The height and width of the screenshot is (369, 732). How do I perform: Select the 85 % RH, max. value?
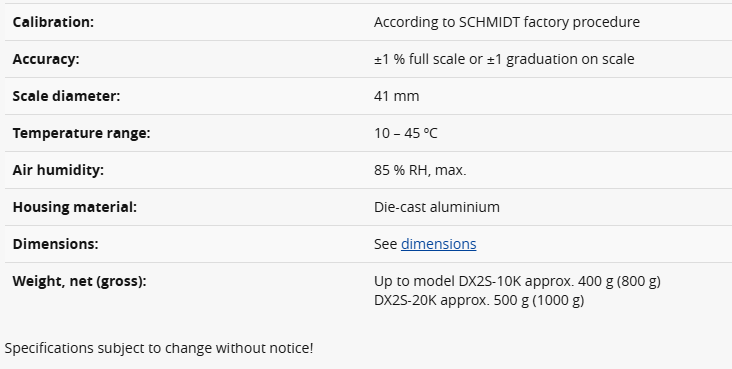420,170
